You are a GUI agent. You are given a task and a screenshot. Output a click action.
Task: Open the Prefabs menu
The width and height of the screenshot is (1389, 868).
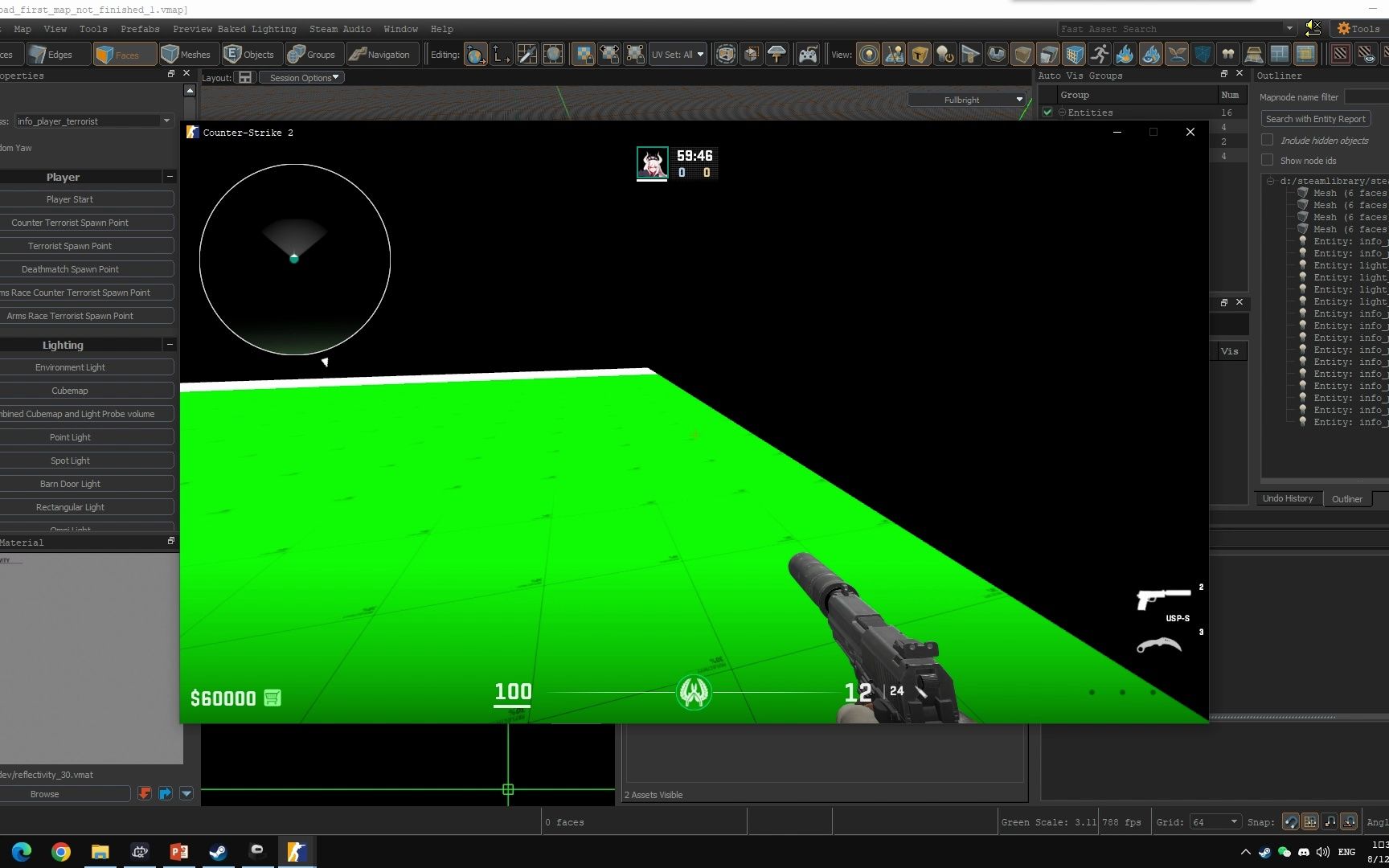tap(140, 29)
